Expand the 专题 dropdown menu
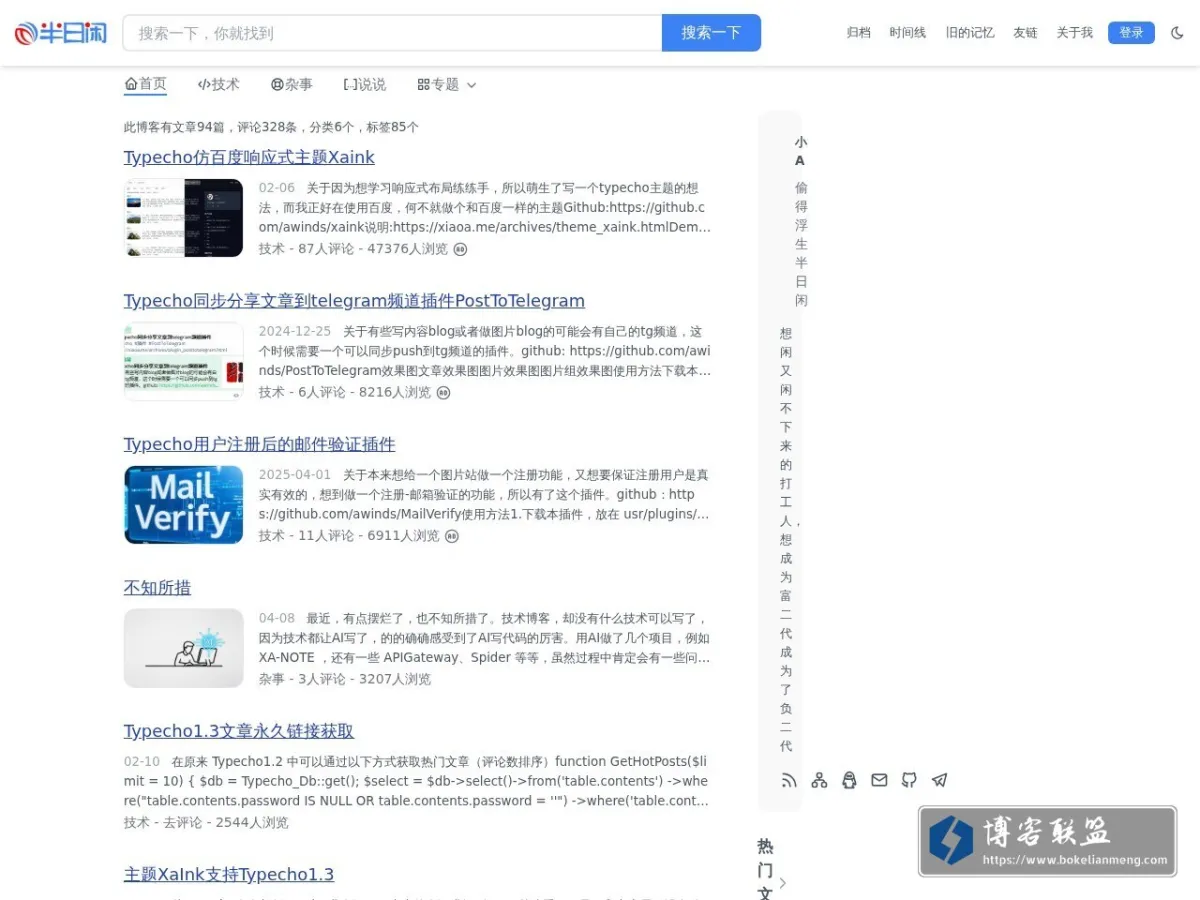This screenshot has height=900, width=1200. (446, 85)
